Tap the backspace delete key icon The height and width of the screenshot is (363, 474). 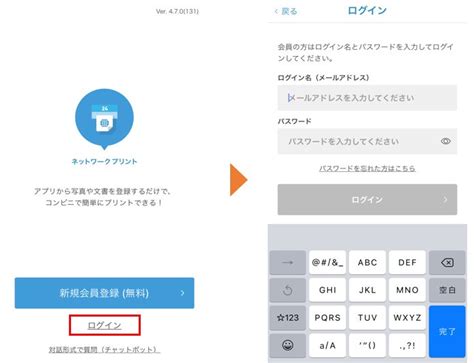tap(447, 263)
